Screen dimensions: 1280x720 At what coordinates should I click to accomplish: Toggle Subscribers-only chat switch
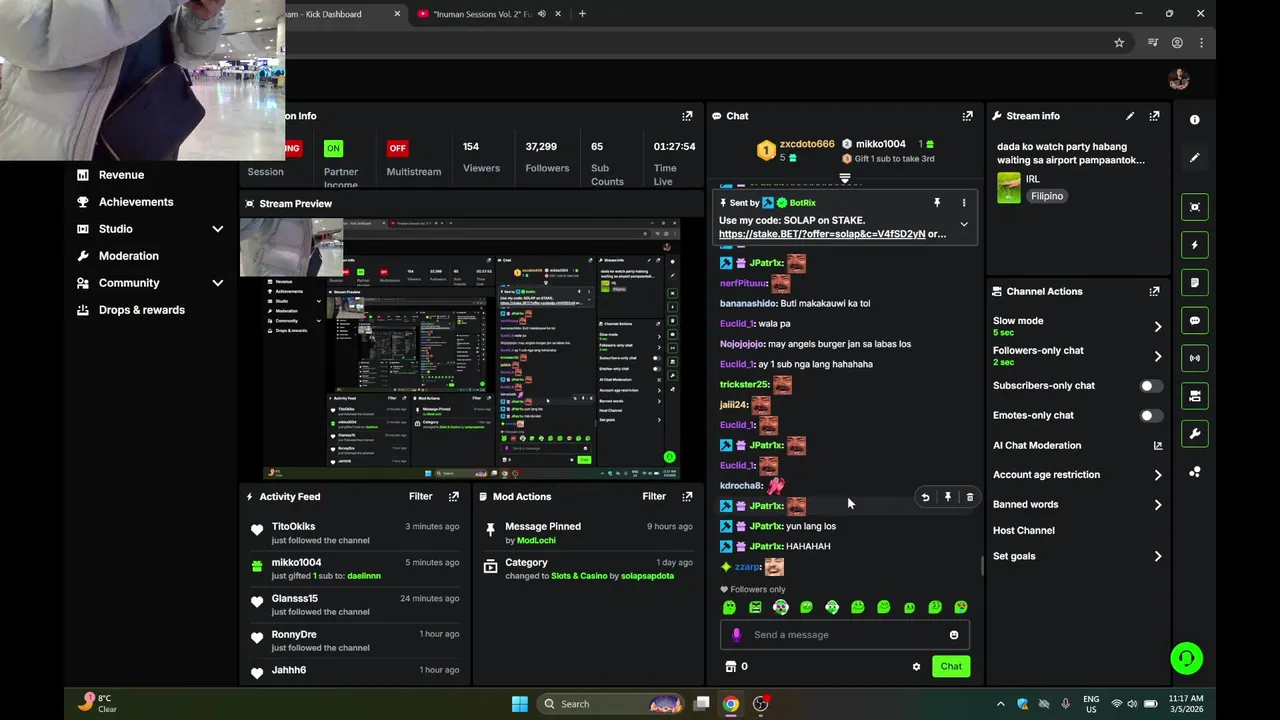point(1151,386)
